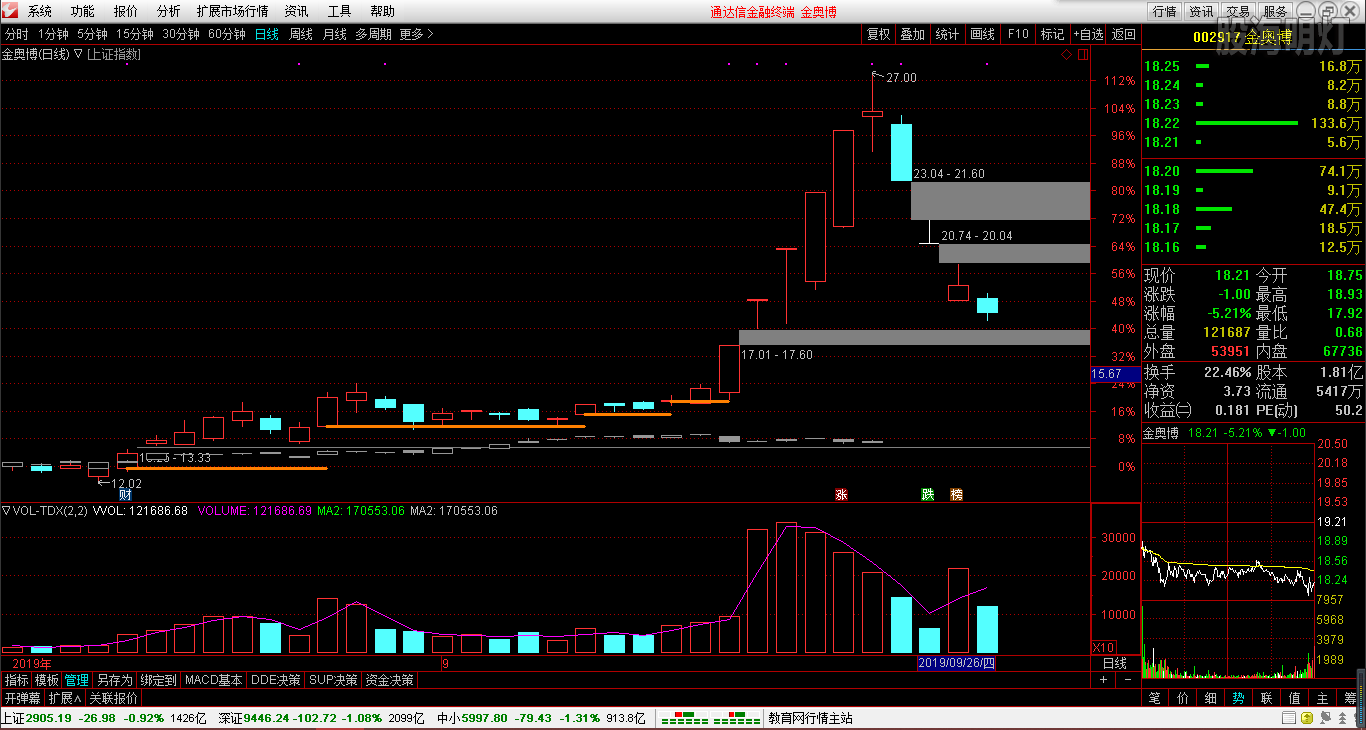Click the yellow upload icon in status bar

1306,718
